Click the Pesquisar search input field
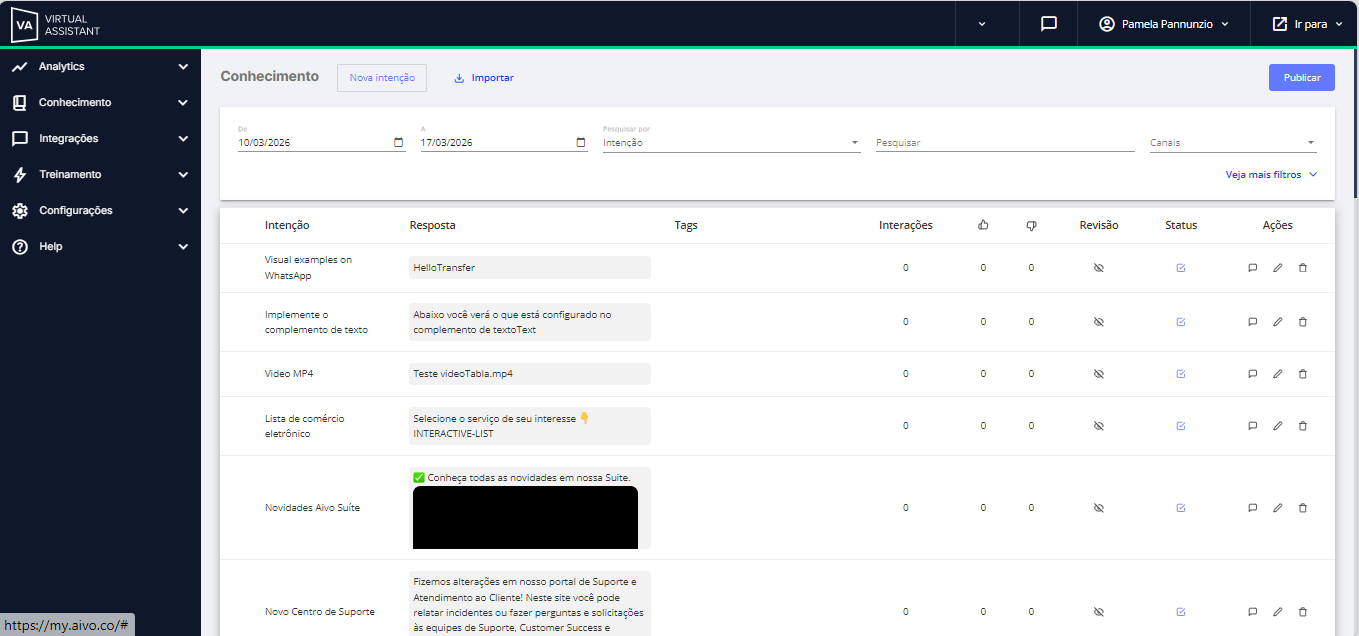Screen dimensions: 1359x636 (1004, 143)
